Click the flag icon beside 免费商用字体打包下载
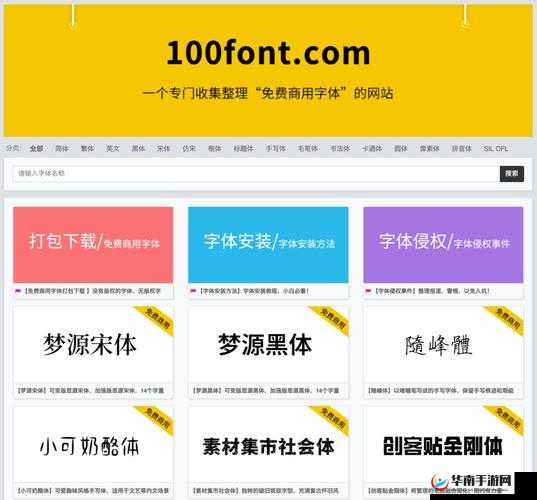The width and height of the screenshot is (537, 500). pos(18,291)
